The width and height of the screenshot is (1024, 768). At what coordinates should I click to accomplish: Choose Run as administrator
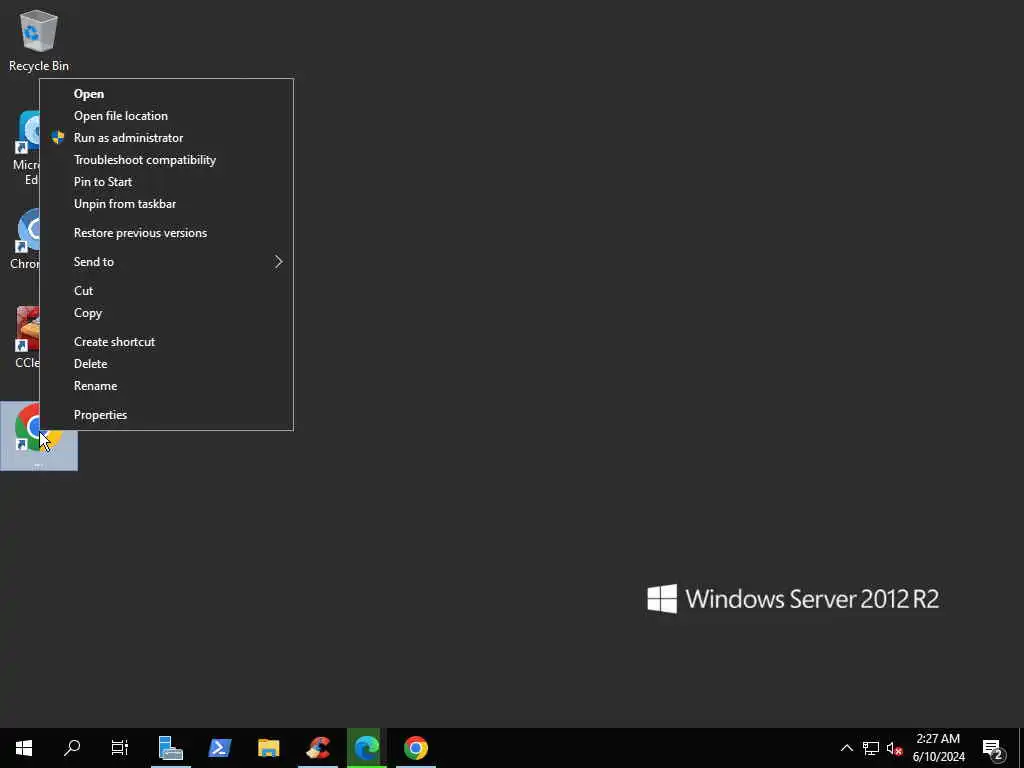click(167, 138)
